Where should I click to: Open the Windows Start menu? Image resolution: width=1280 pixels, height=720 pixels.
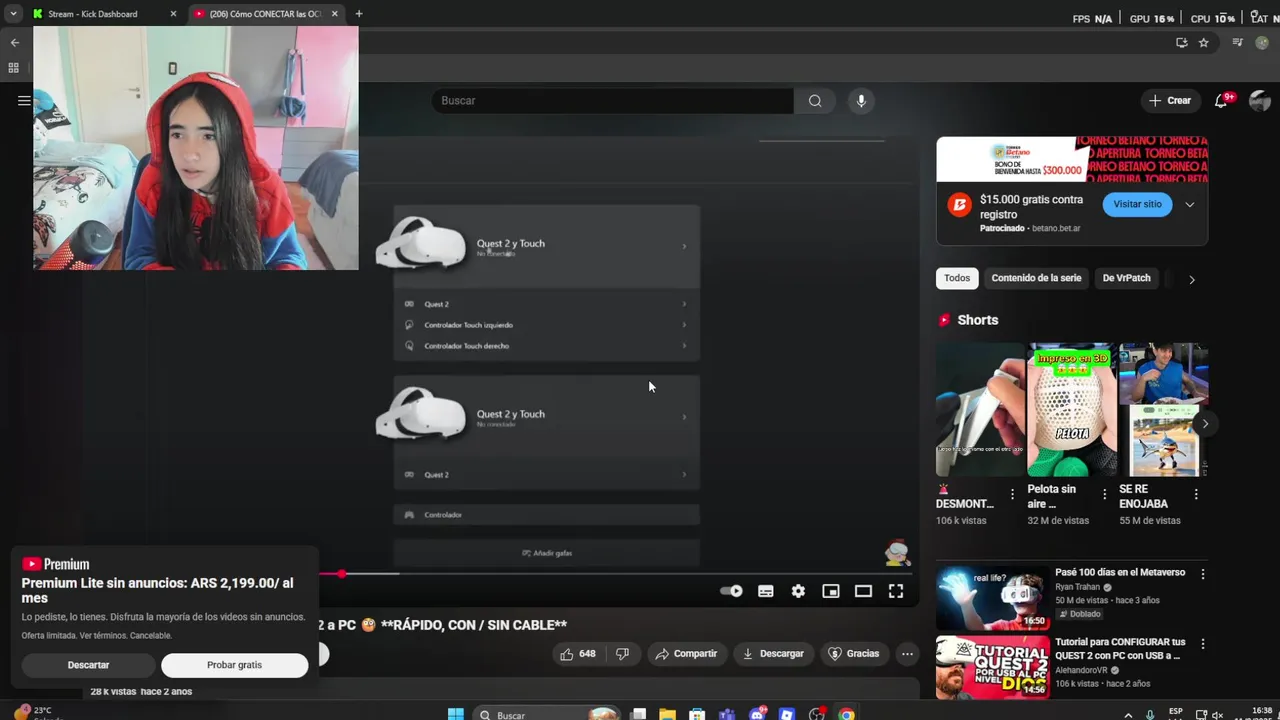pyautogui.click(x=456, y=714)
